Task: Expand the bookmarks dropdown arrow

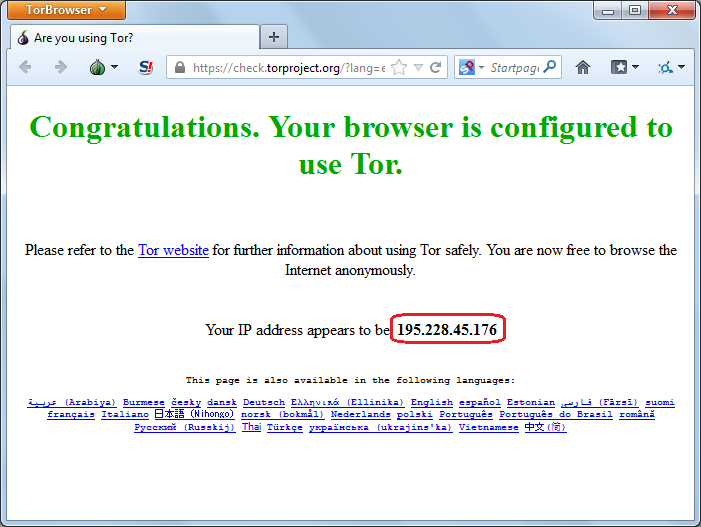Action: click(635, 67)
